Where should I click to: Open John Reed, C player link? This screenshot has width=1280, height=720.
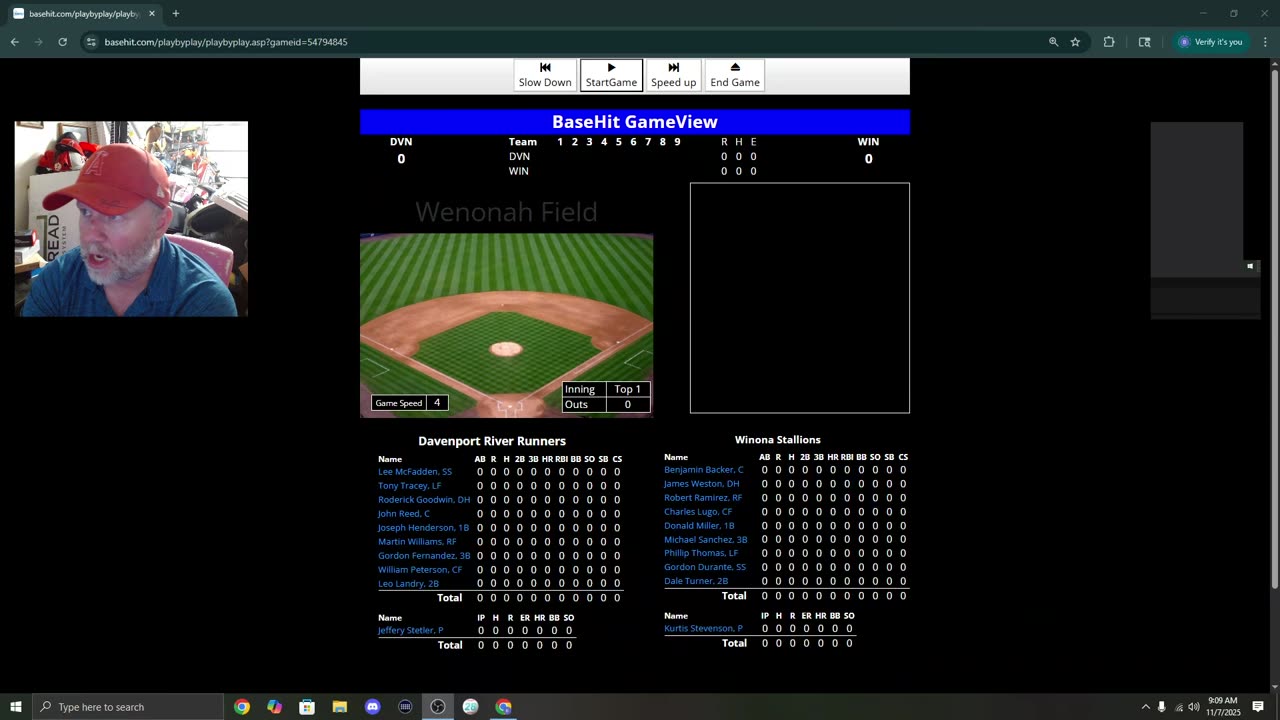(x=404, y=514)
